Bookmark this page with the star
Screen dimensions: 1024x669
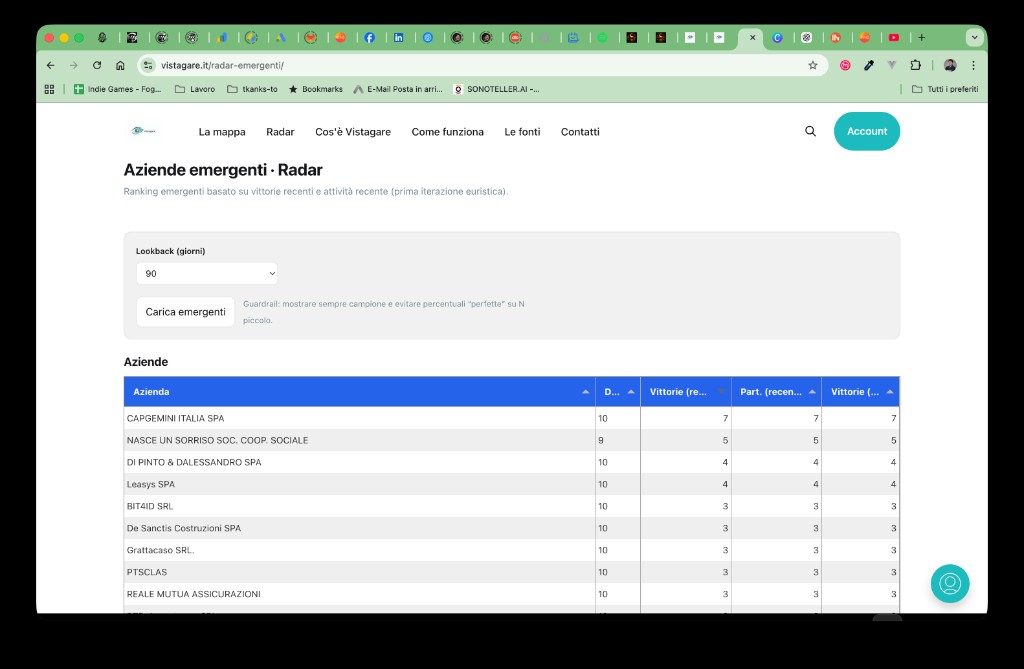[812, 65]
